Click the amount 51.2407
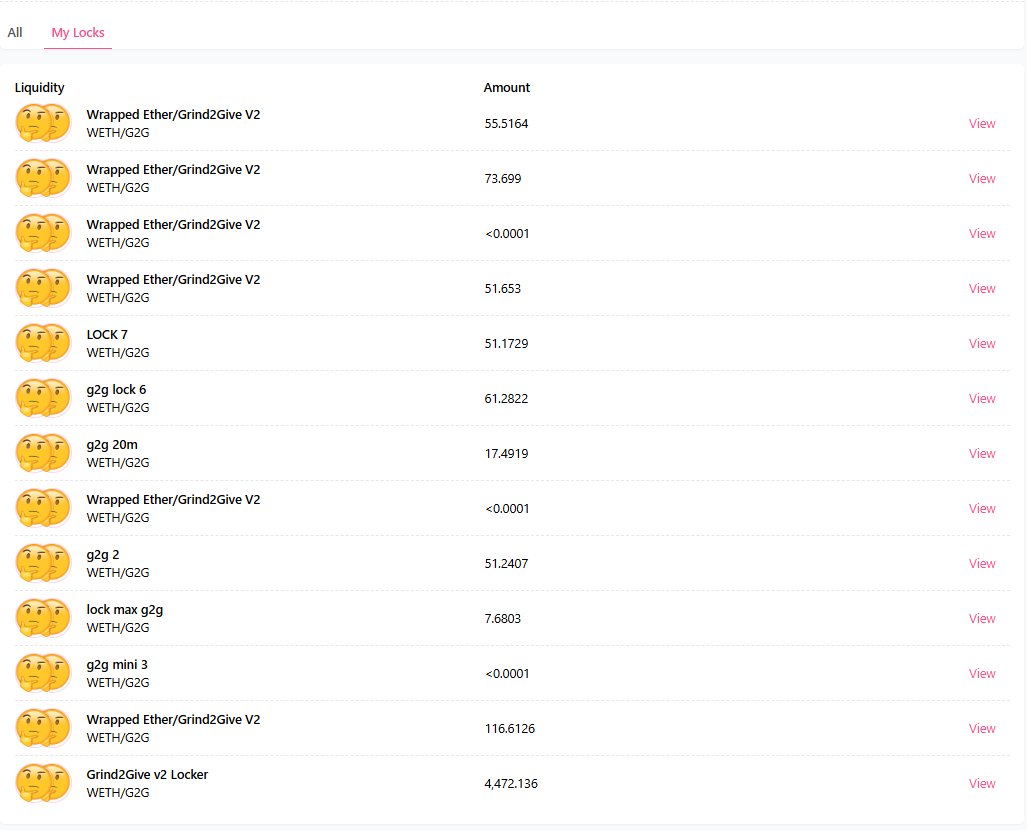Image resolution: width=1027 pixels, height=831 pixels. tap(506, 563)
